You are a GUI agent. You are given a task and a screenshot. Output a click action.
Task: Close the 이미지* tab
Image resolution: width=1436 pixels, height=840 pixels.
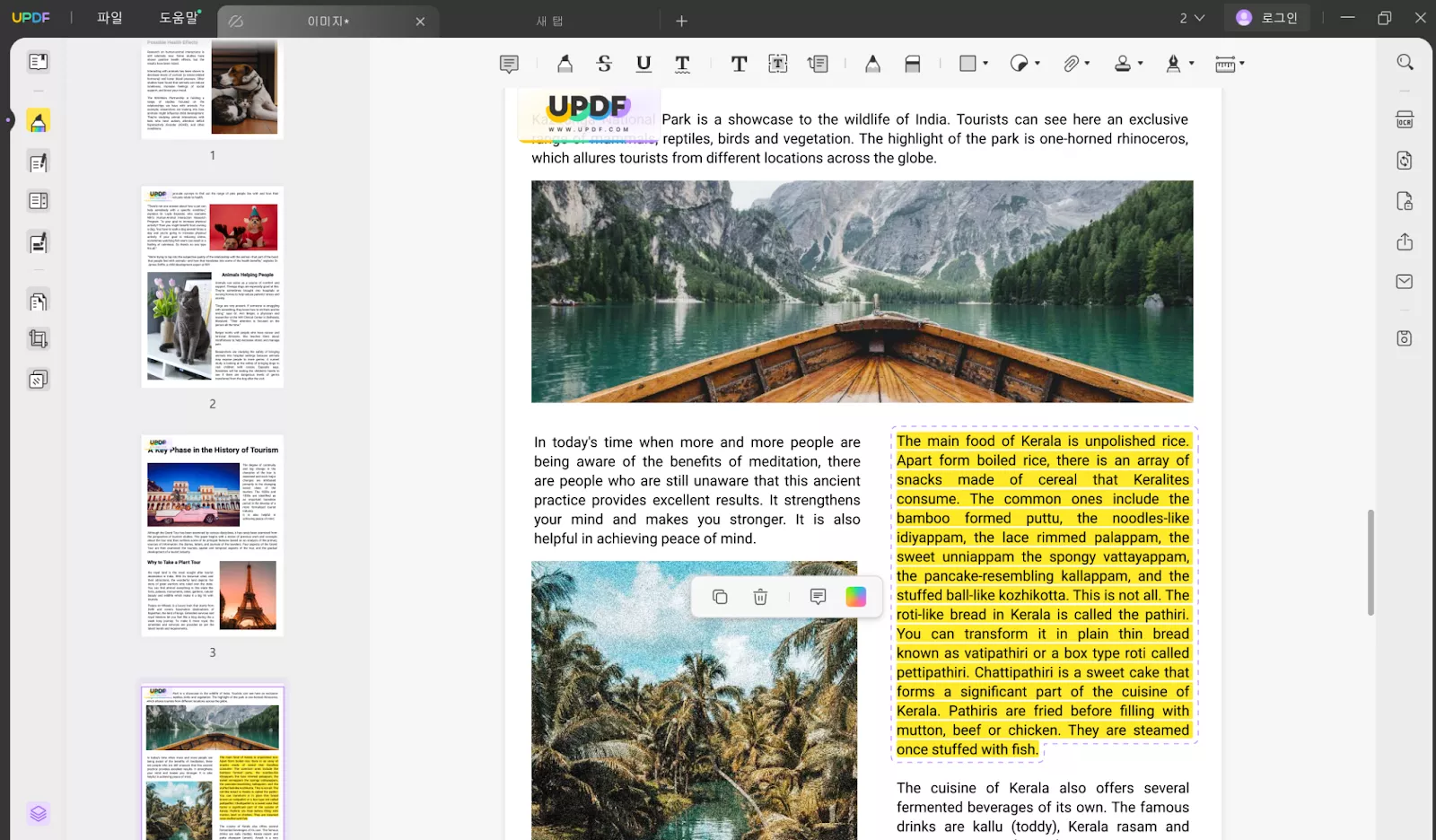point(420,22)
